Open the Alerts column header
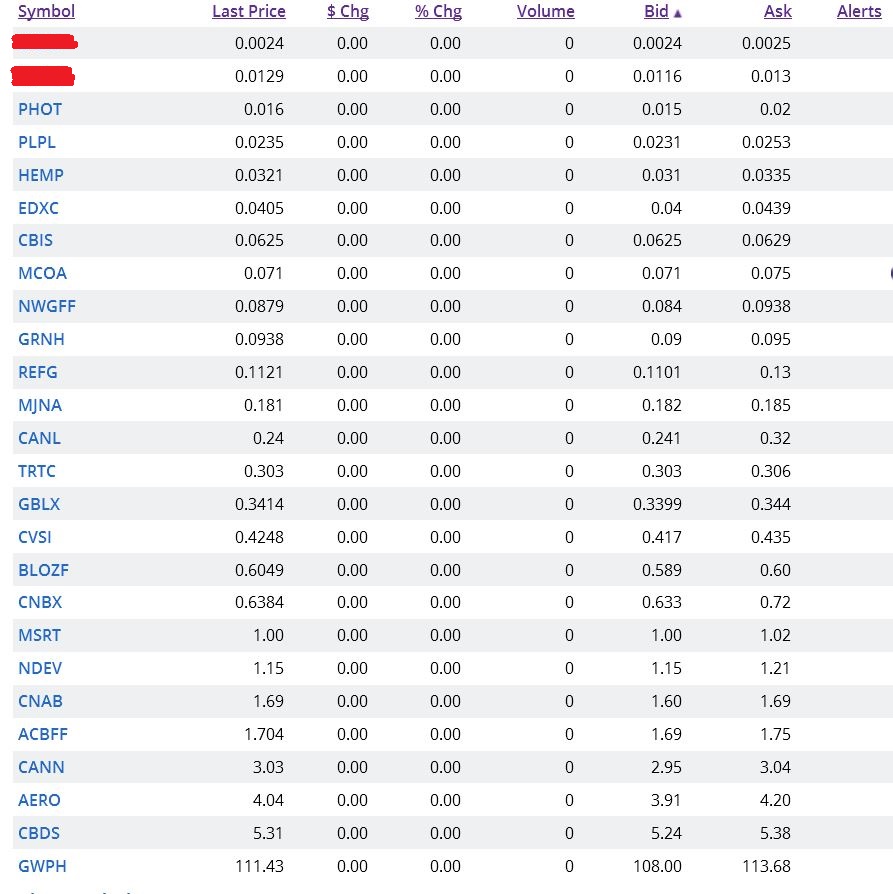893x894 pixels. coord(859,12)
